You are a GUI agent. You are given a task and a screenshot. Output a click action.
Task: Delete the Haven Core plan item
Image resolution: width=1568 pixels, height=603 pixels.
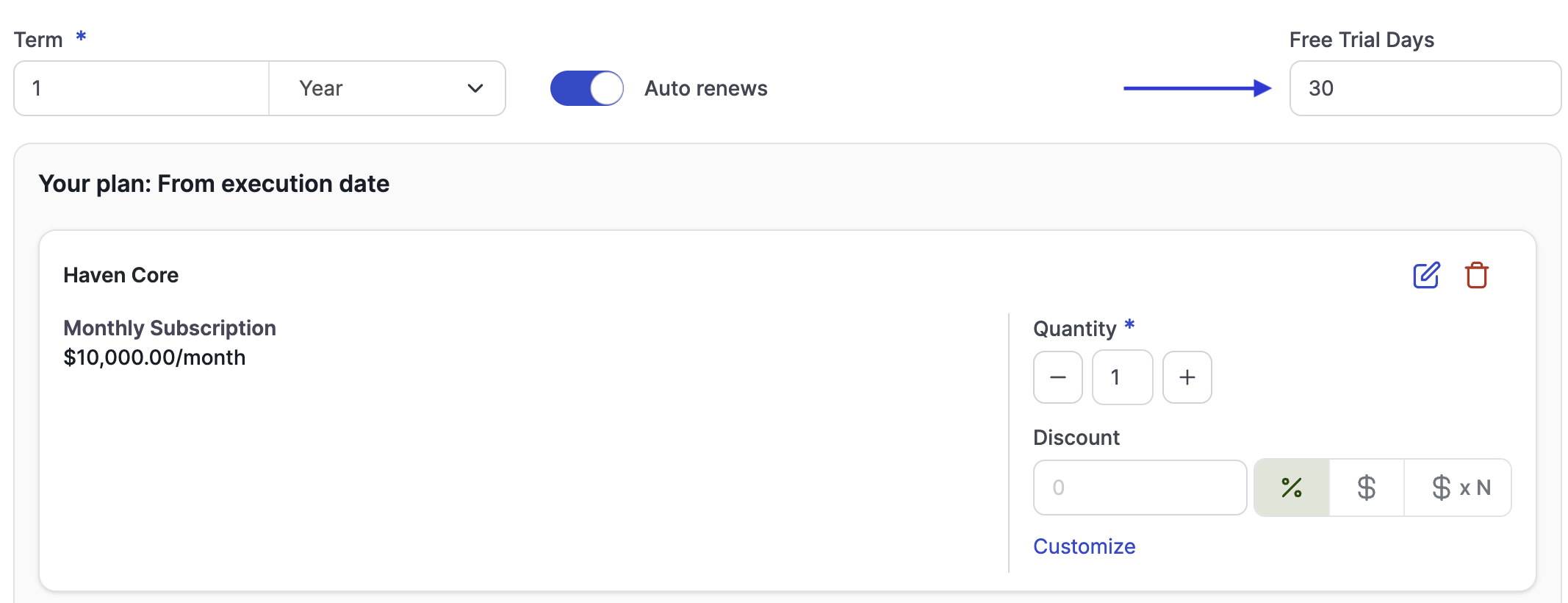1476,275
